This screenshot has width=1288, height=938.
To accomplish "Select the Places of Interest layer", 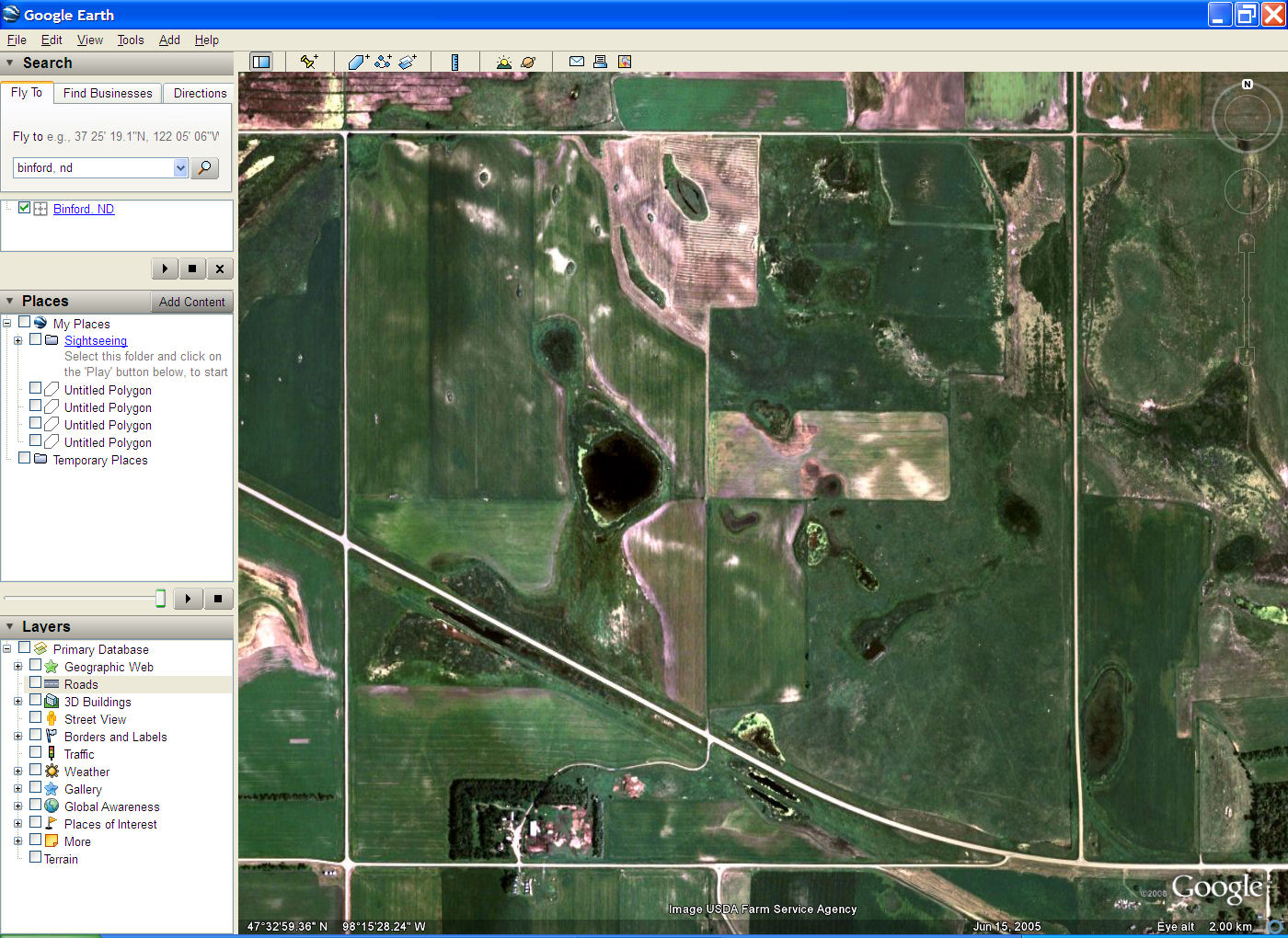I will [x=110, y=824].
